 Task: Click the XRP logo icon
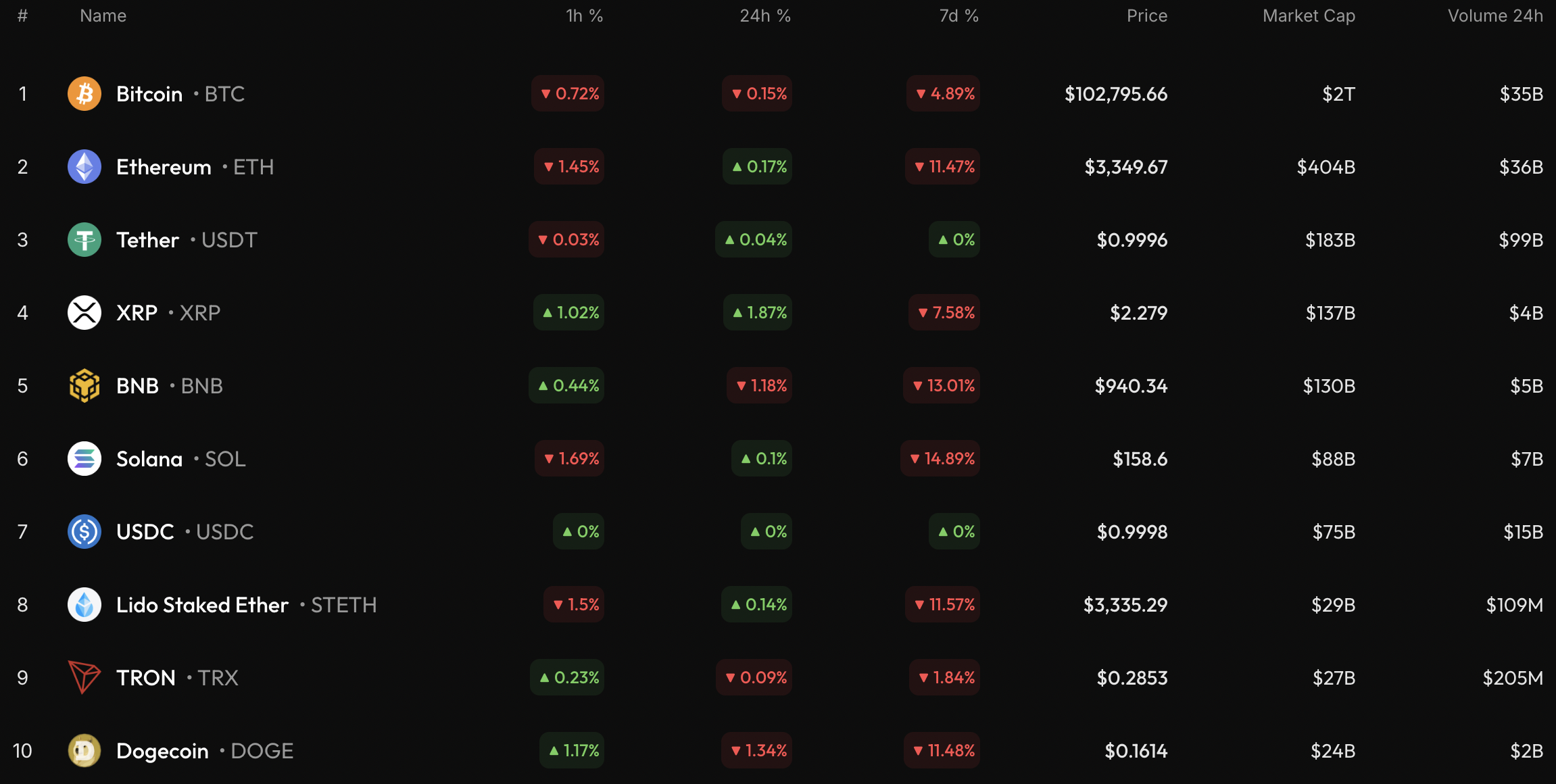(84, 313)
